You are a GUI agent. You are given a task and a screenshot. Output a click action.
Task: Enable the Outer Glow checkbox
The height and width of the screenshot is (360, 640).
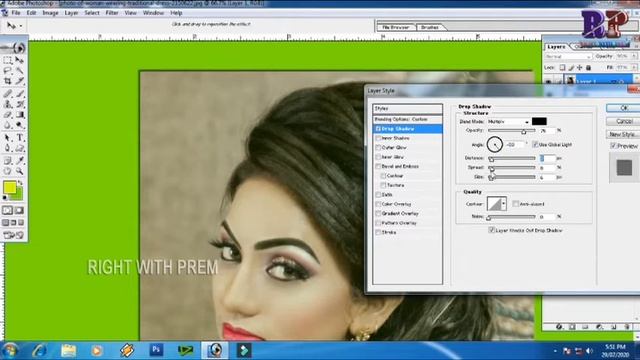pyautogui.click(x=378, y=147)
